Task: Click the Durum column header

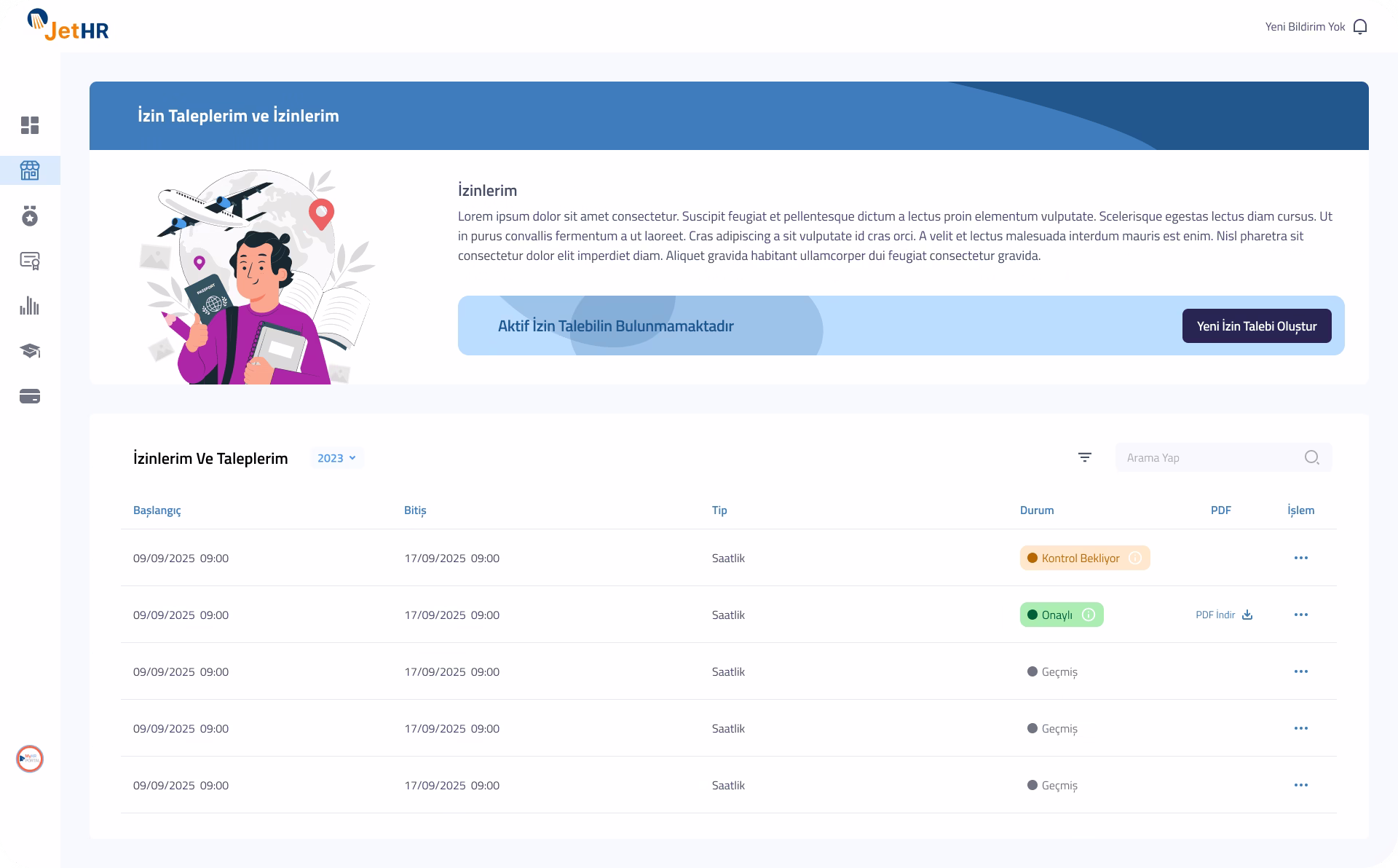Action: click(x=1037, y=510)
